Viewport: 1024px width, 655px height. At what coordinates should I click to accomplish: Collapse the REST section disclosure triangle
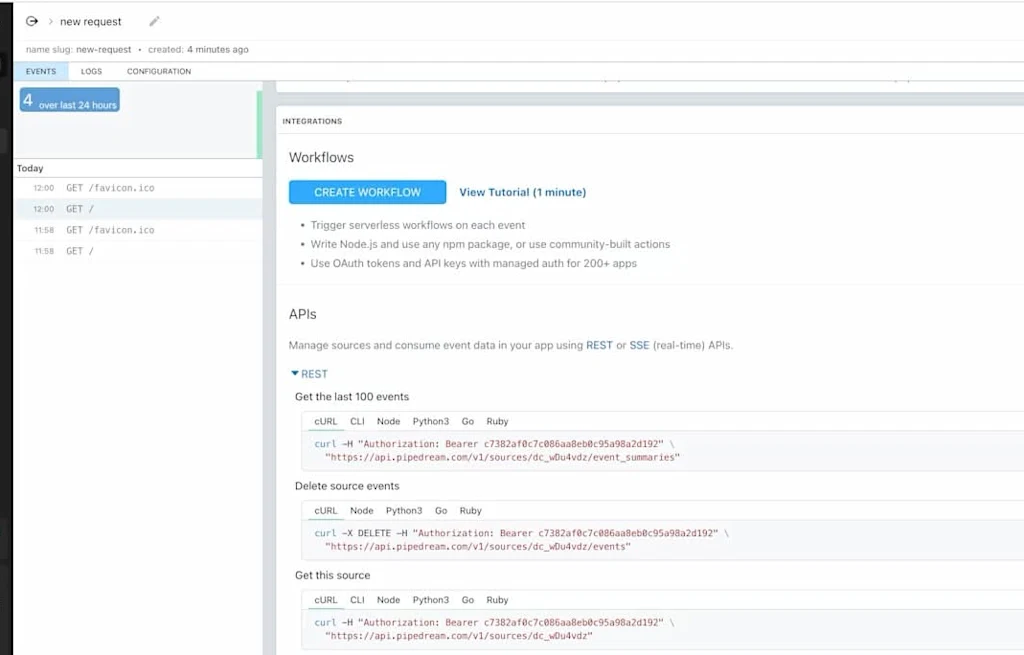point(296,373)
